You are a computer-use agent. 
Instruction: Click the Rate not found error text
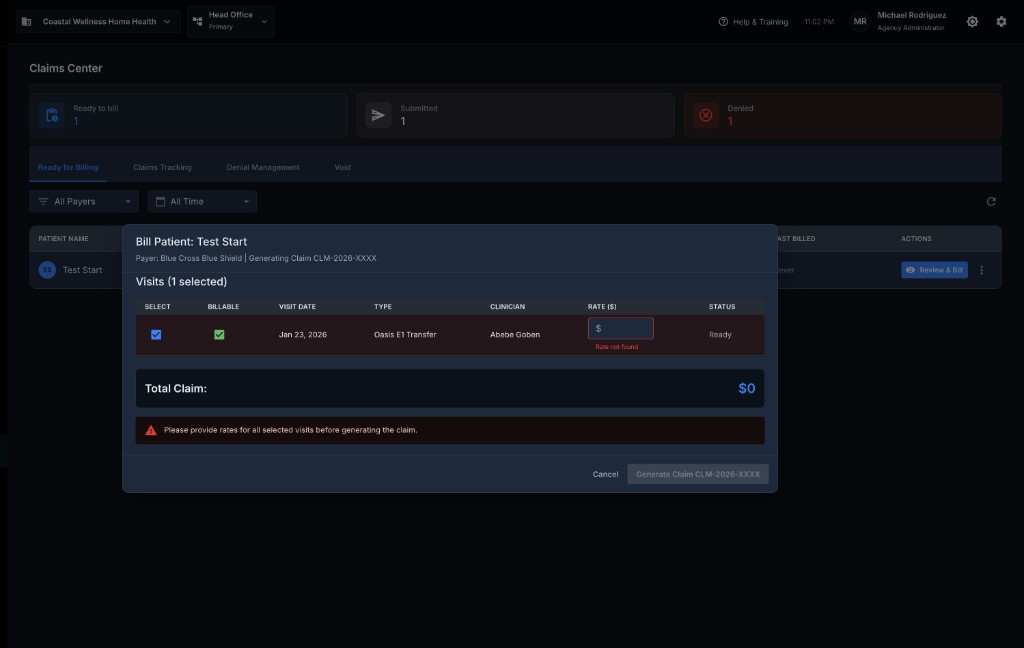tap(616, 347)
